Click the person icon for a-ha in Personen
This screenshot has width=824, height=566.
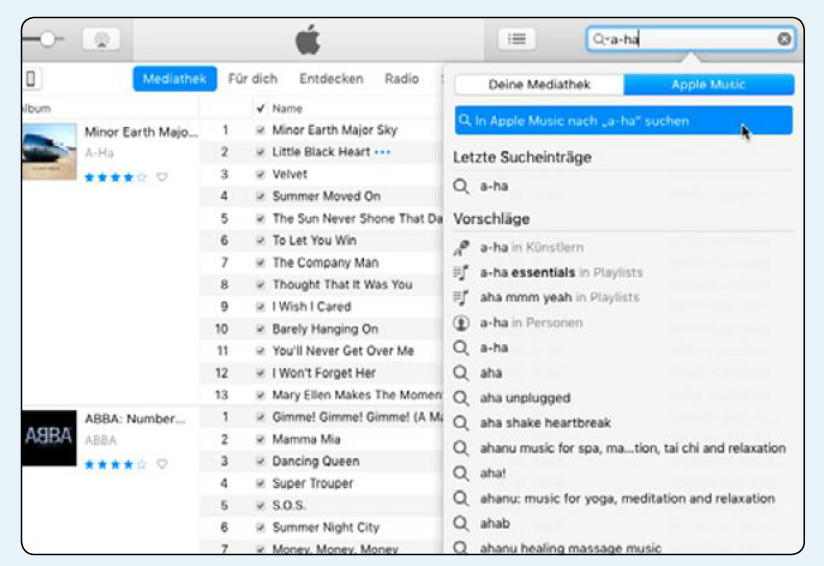[x=461, y=323]
